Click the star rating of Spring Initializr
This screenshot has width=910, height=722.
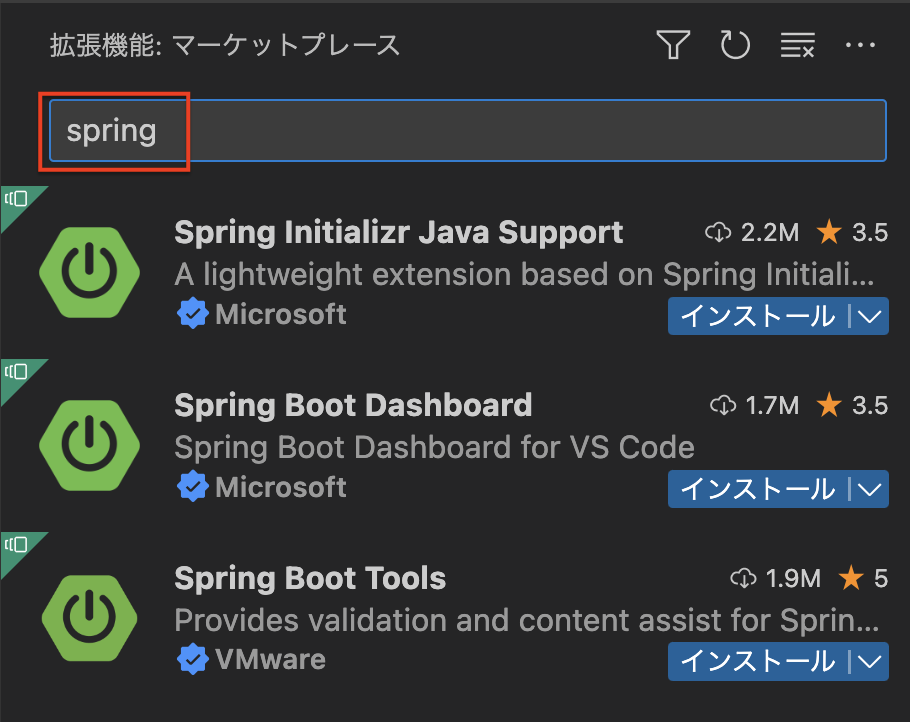(x=852, y=233)
